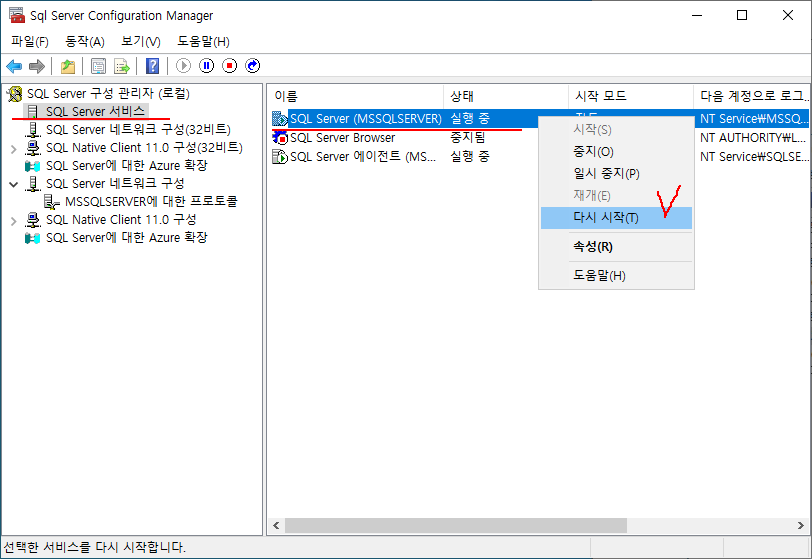Click the SQL Server 구성 관리자 root icon

[14, 94]
